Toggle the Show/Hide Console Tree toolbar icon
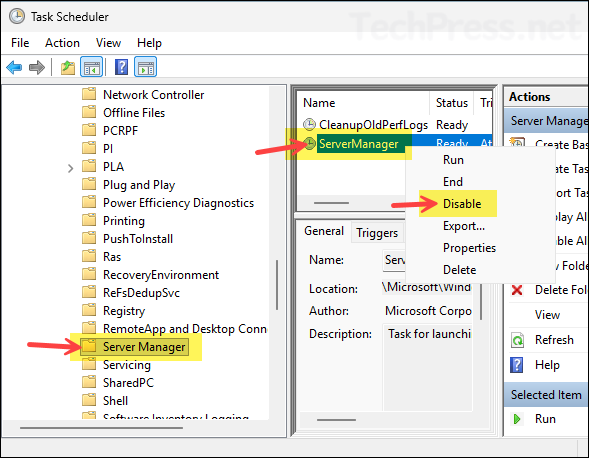589x458 pixels. click(91, 67)
